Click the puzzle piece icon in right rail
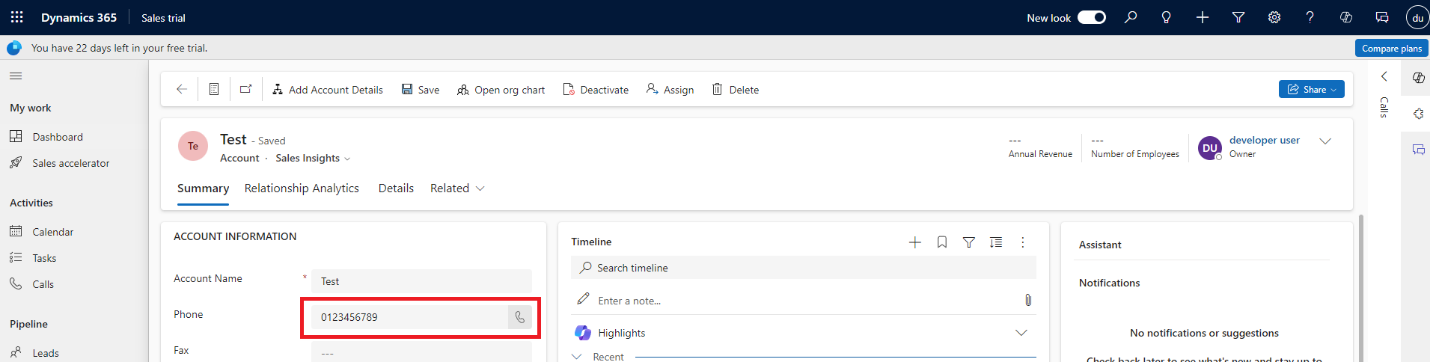Screen dimensions: 1430x362 click(1418, 114)
